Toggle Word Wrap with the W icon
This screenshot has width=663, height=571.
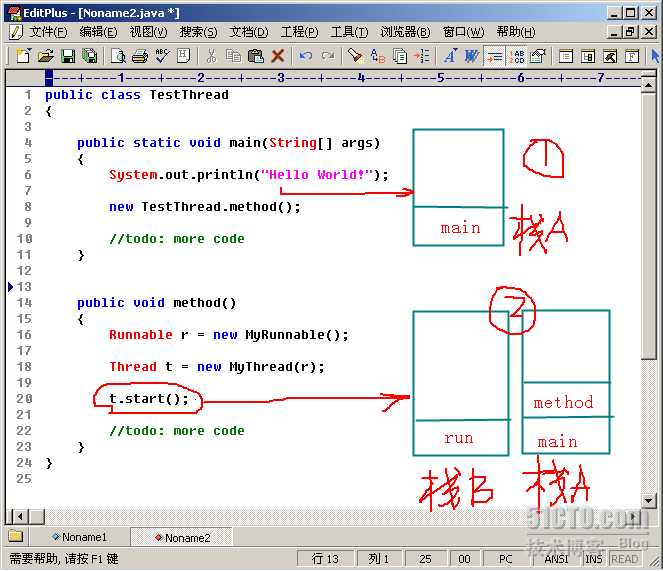[472, 56]
